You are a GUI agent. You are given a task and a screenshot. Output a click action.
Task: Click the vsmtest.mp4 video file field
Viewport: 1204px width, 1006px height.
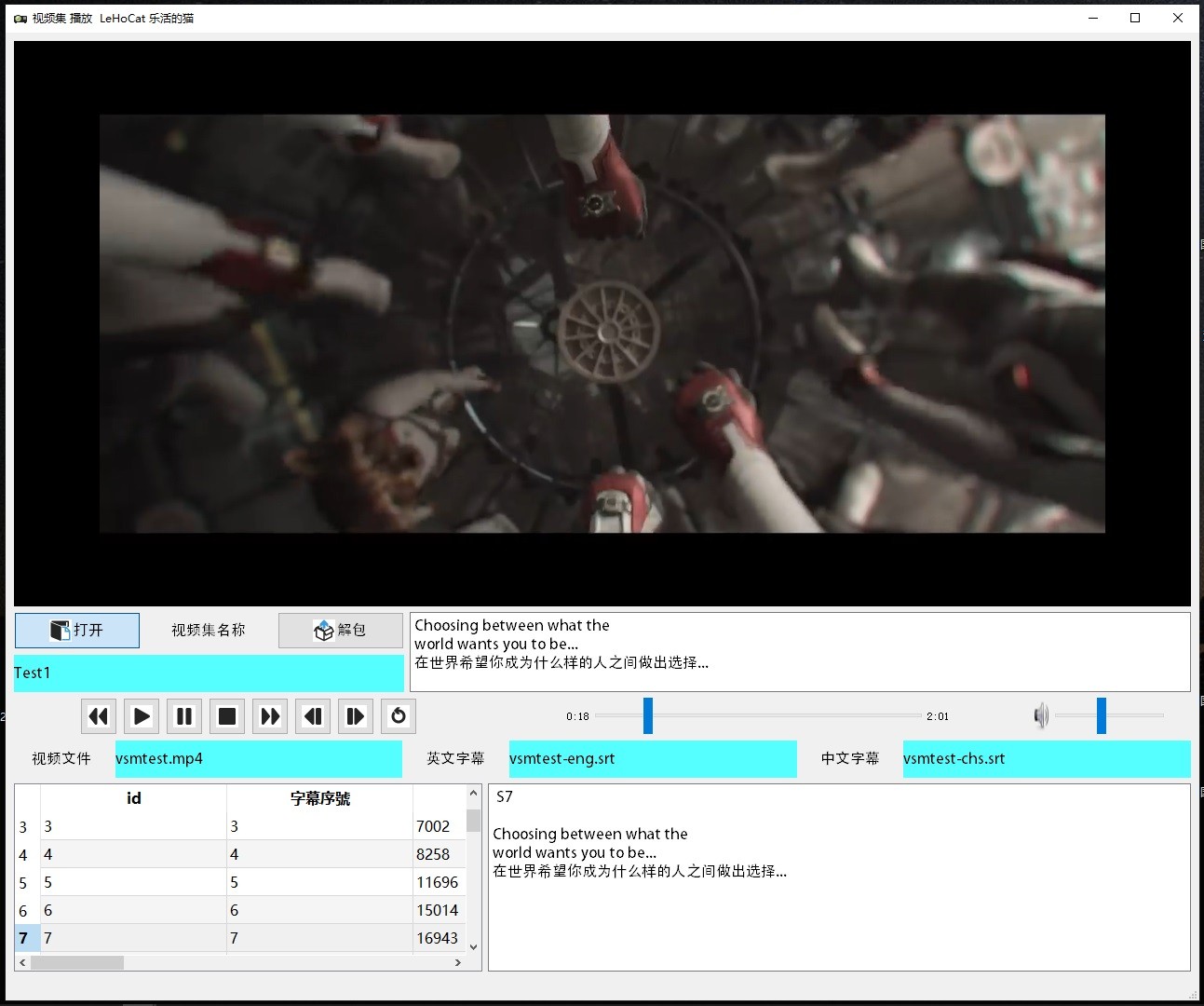259,759
